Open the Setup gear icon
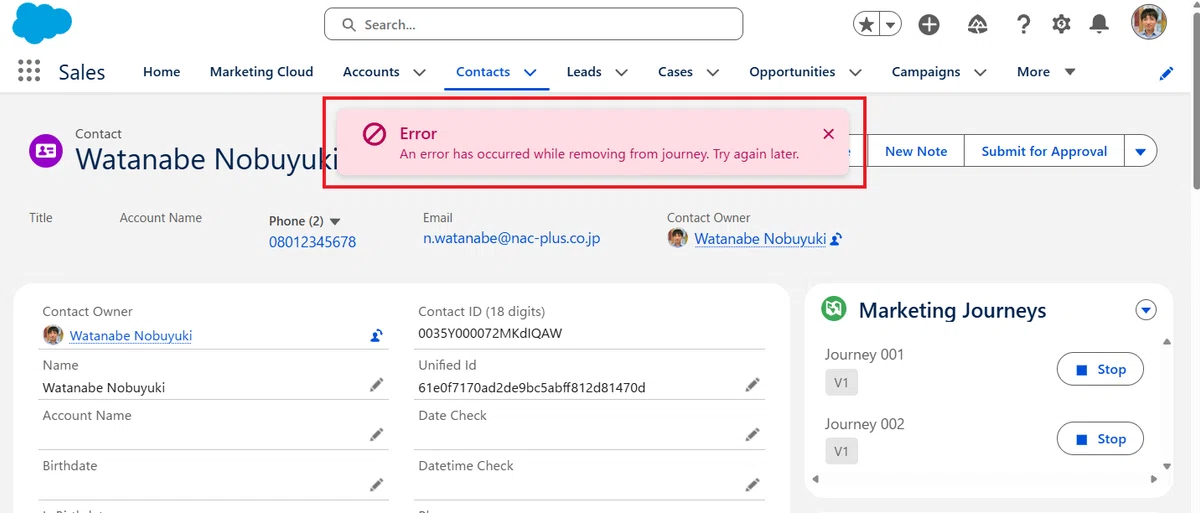This screenshot has height=513, width=1200. (x=1061, y=24)
